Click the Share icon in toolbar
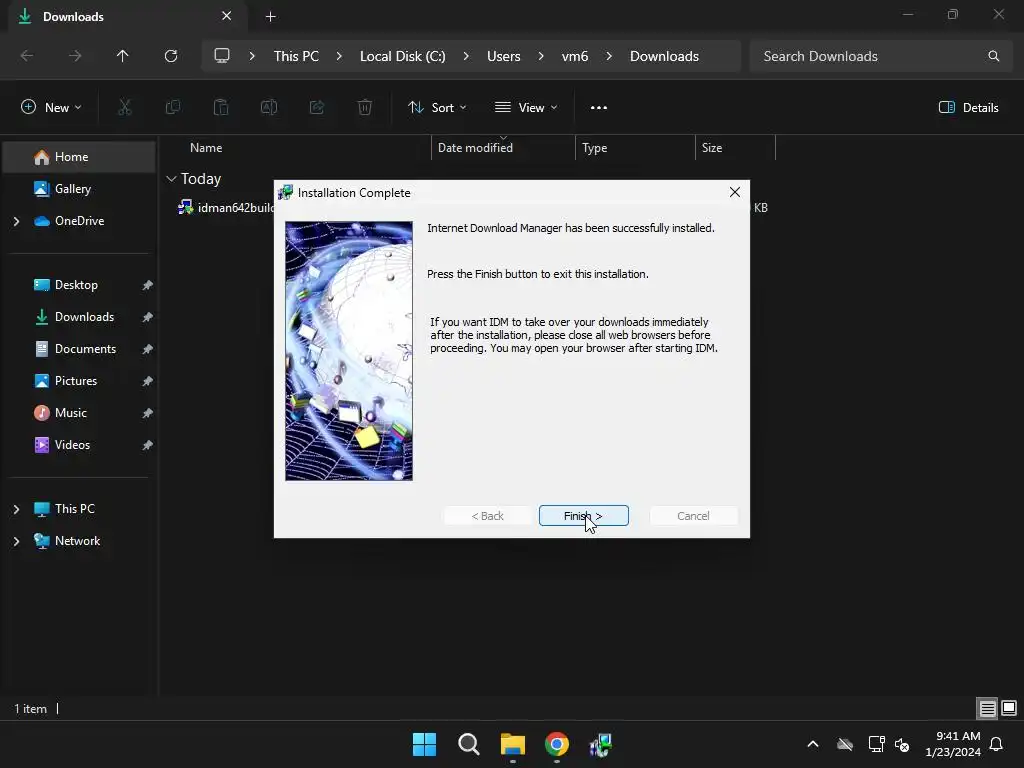The image size is (1024, 768). pyautogui.click(x=317, y=107)
